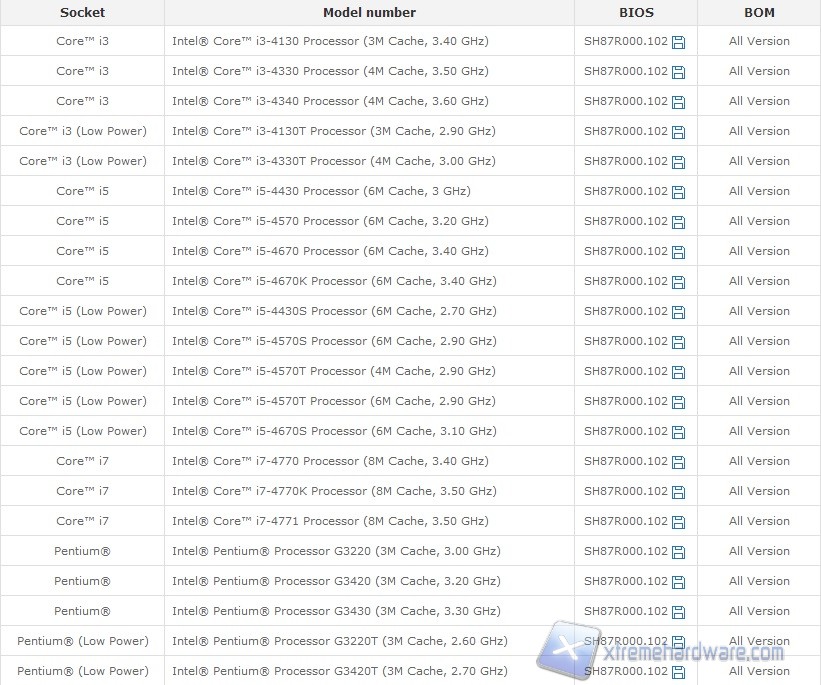The image size is (821, 685).
Task: Click the save icon beside i5-4670K BIOS
Action: pyautogui.click(x=679, y=282)
